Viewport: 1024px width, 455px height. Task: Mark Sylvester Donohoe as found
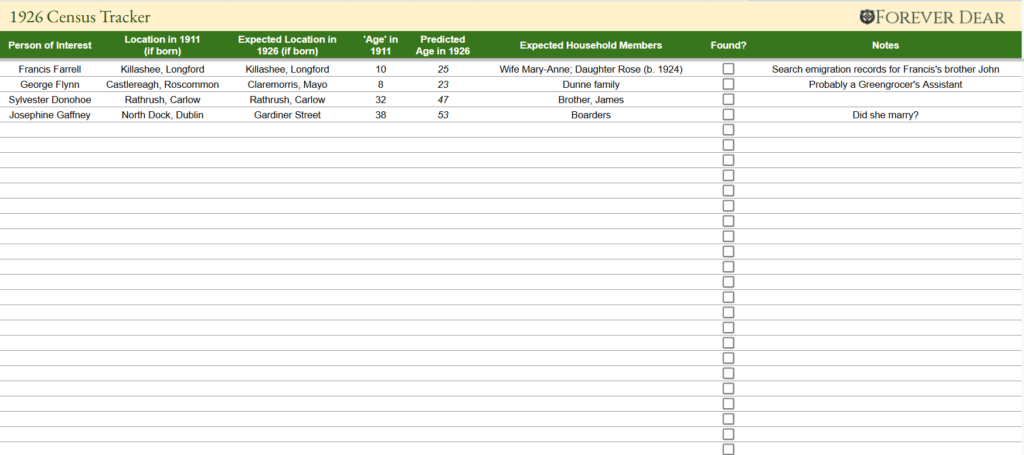click(x=728, y=100)
